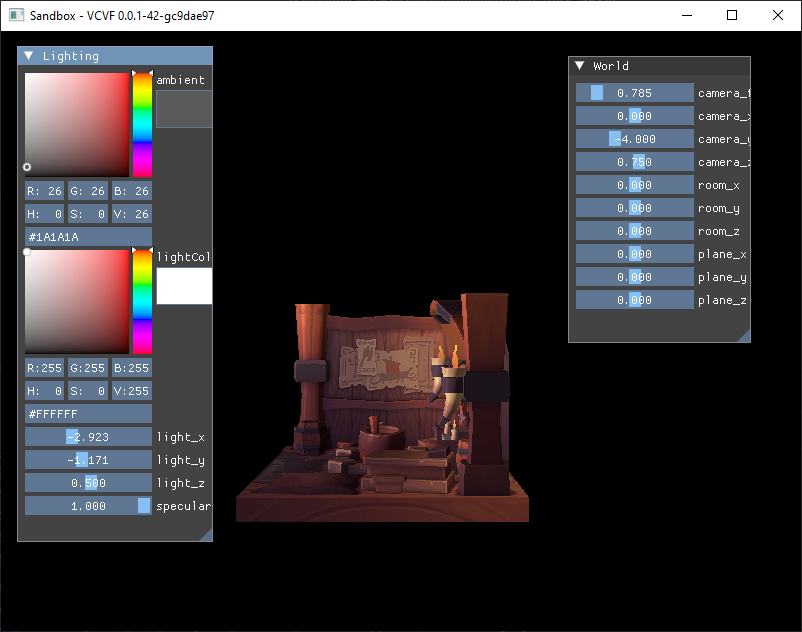Collapse the World panel

tap(578, 65)
